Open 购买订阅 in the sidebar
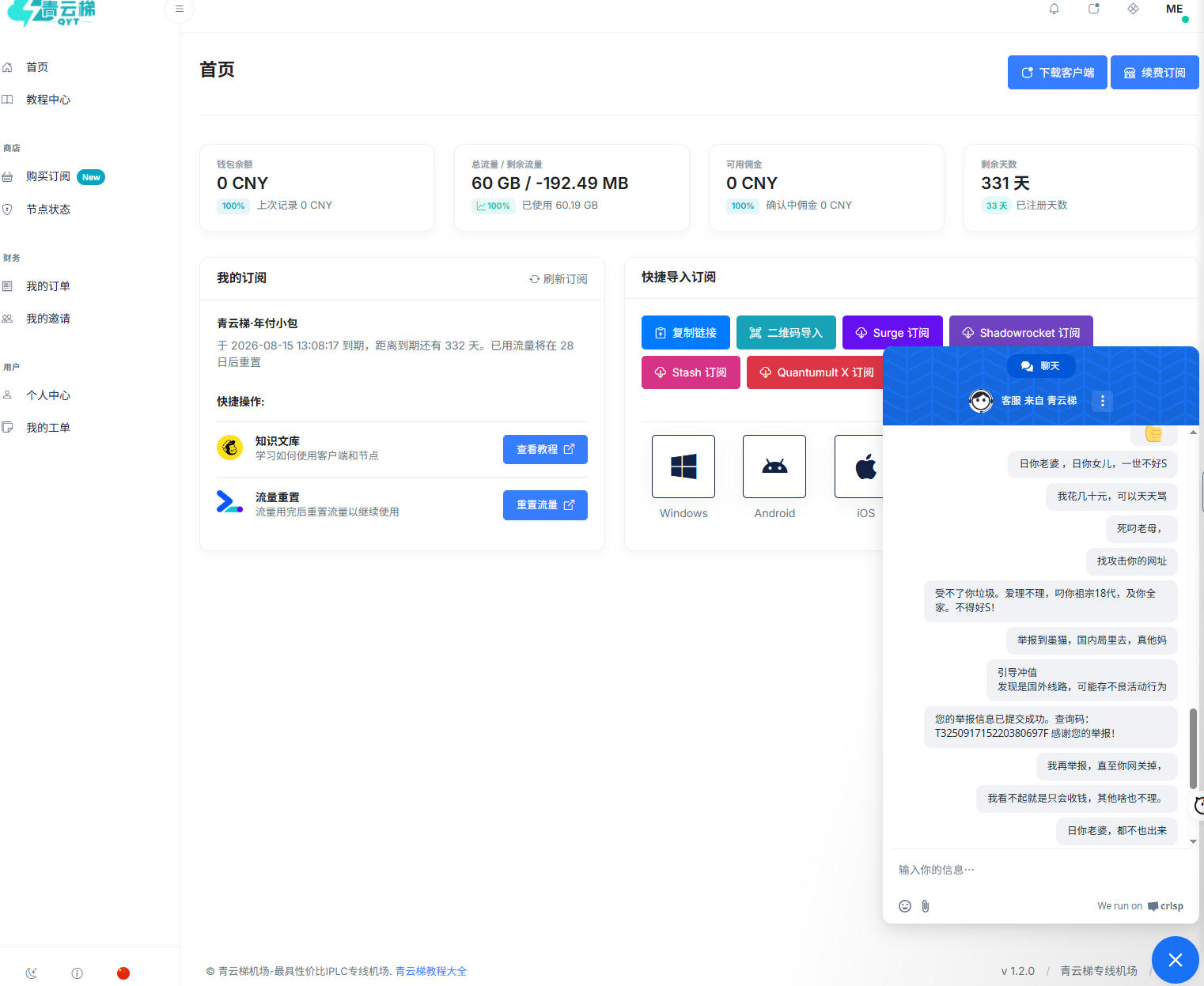1204x986 pixels. coord(48,176)
